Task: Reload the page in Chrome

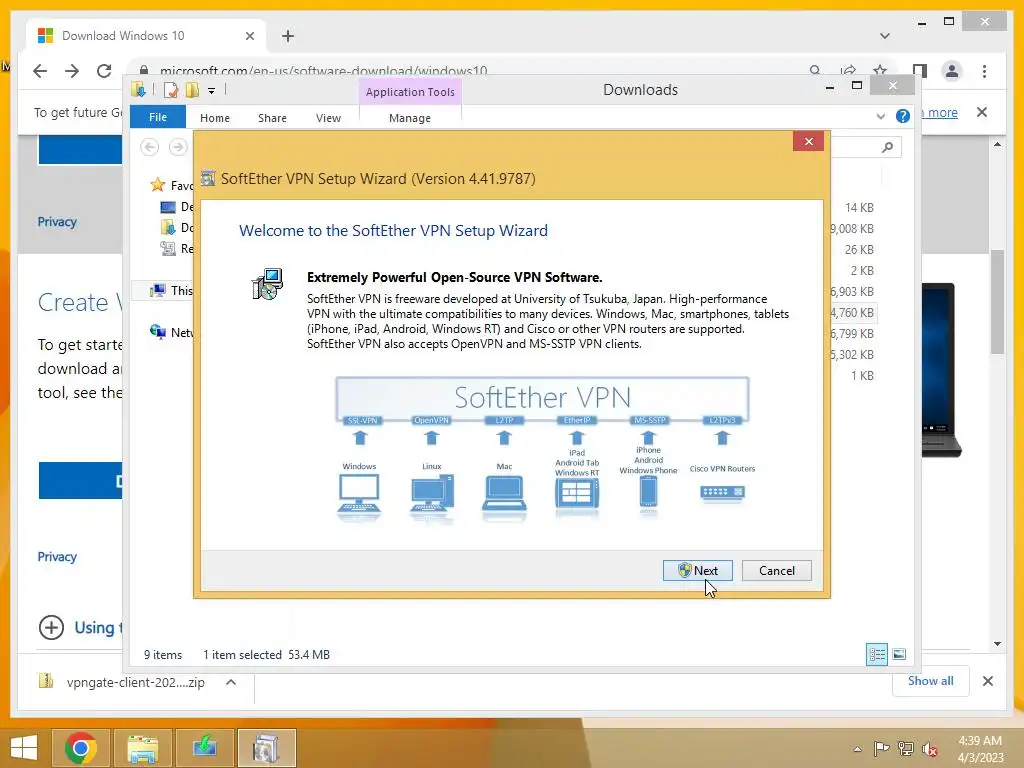Action: [104, 71]
